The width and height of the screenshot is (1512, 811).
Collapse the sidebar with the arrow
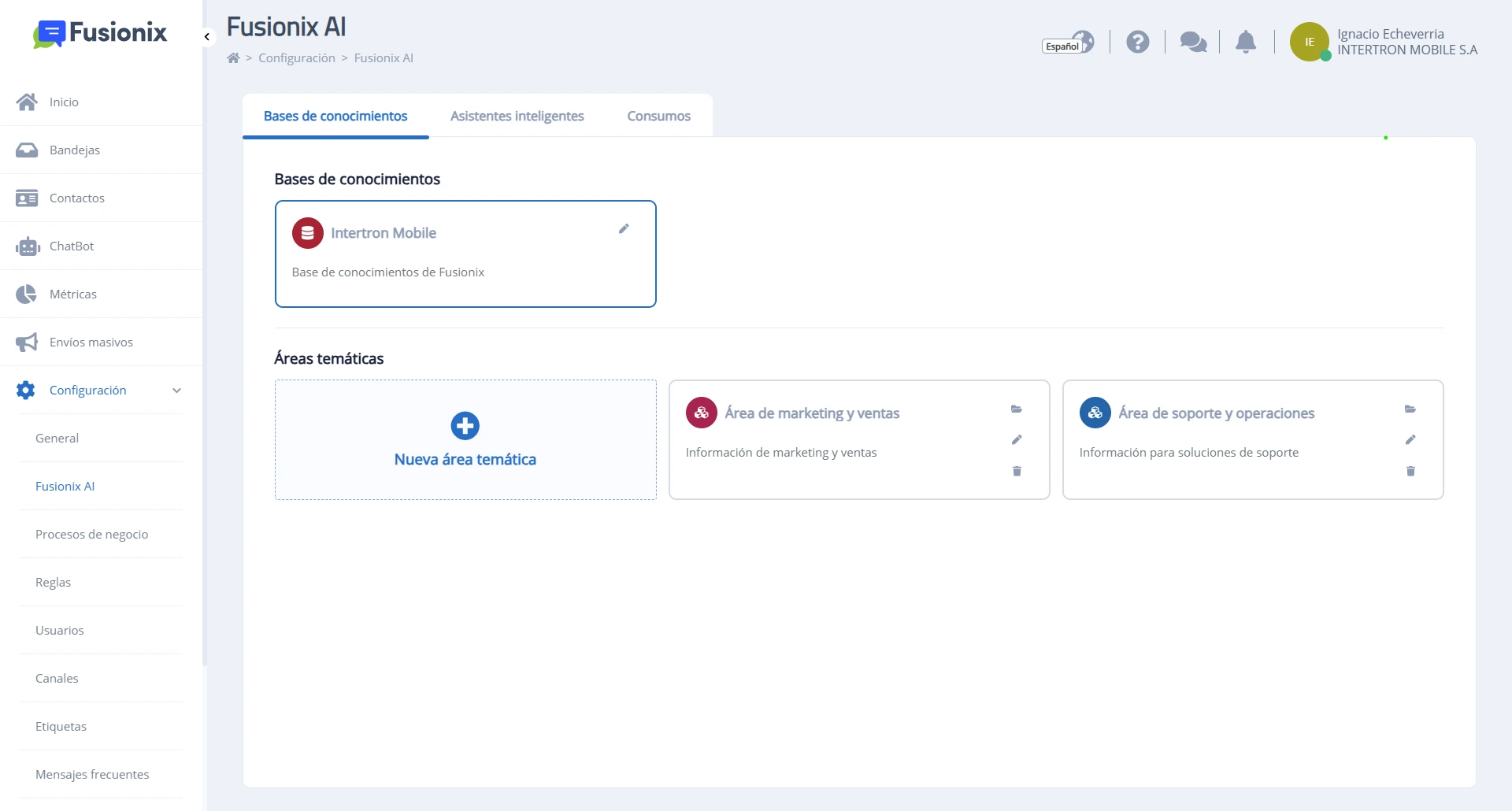[x=207, y=37]
